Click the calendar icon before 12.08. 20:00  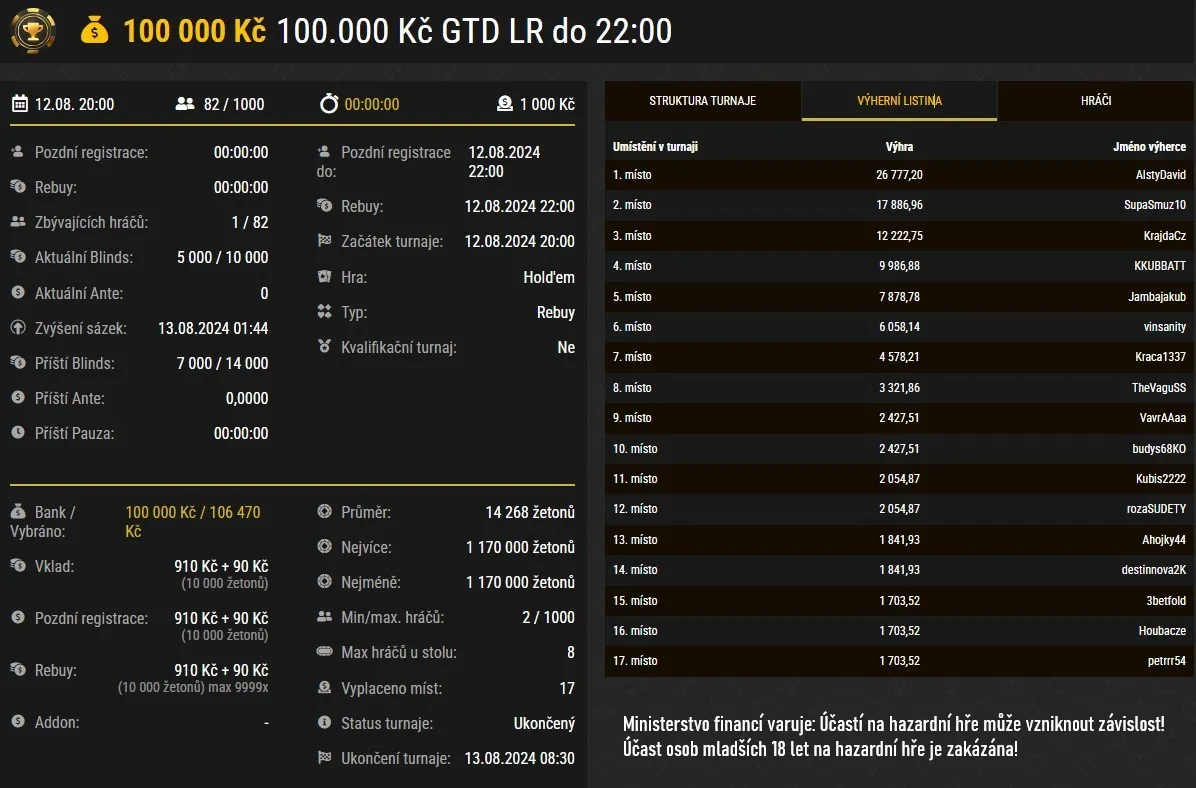pyautogui.click(x=21, y=103)
